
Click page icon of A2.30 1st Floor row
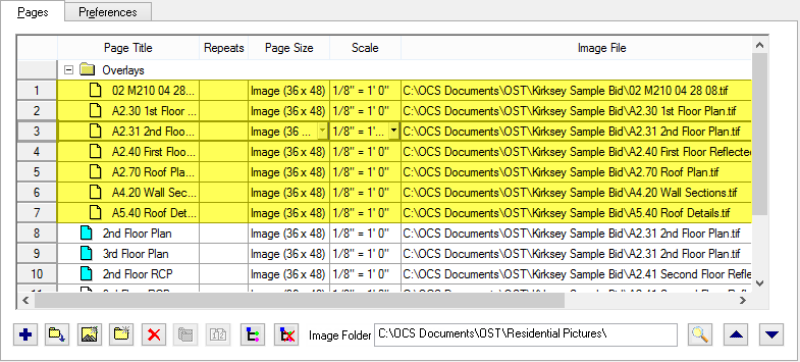(95, 111)
